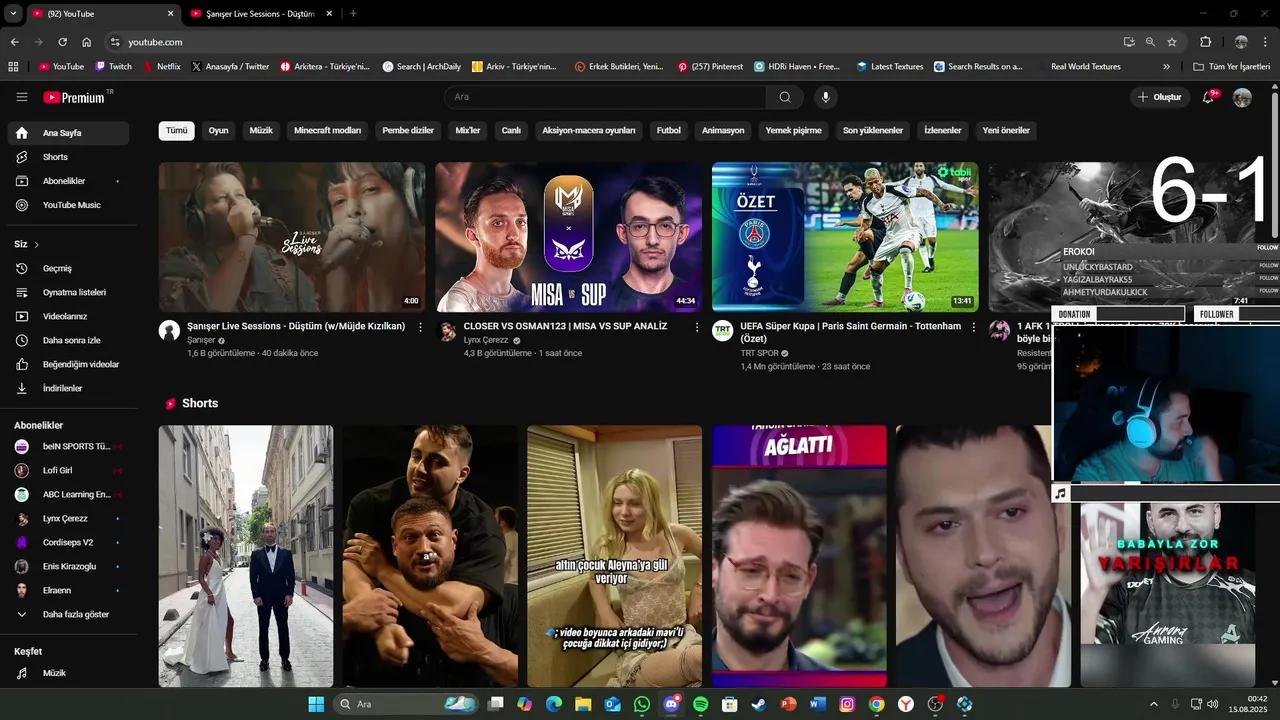Image resolution: width=1280 pixels, height=720 pixels.
Task: Select the Oyun filter chip
Action: point(218,130)
